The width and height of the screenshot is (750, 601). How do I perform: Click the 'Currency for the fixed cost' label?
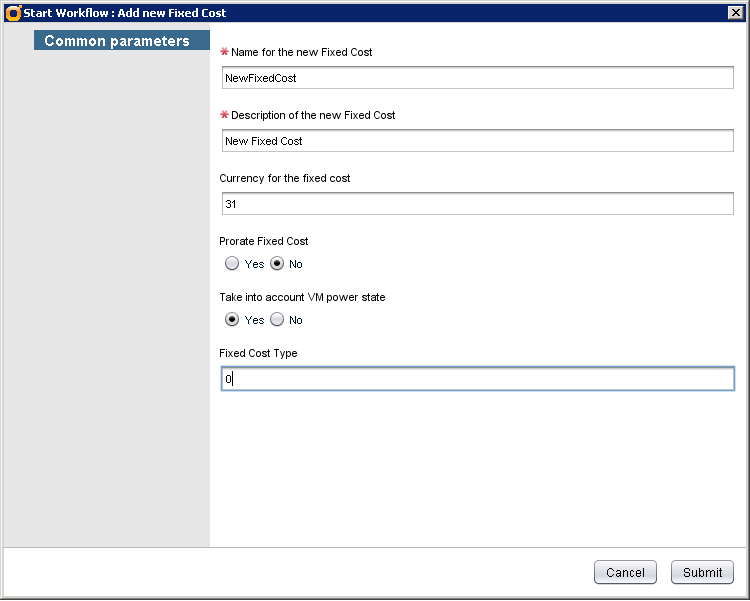pos(284,178)
